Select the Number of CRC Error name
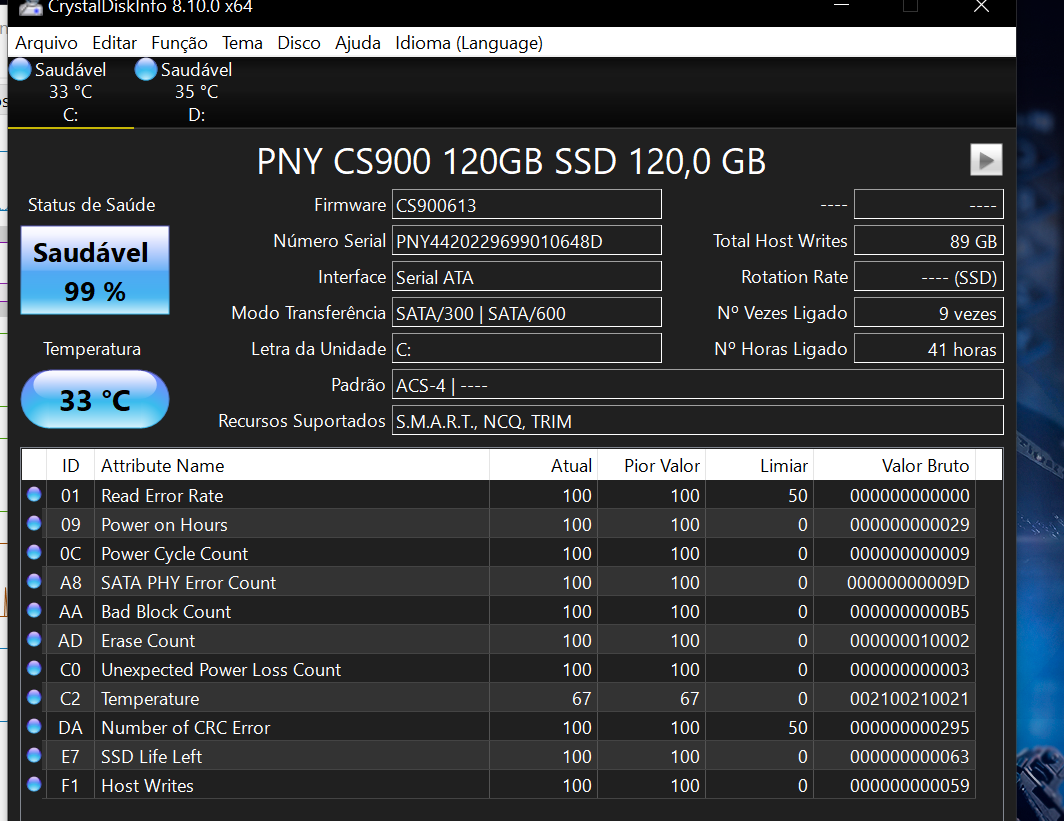This screenshot has height=821, width=1064. click(185, 728)
